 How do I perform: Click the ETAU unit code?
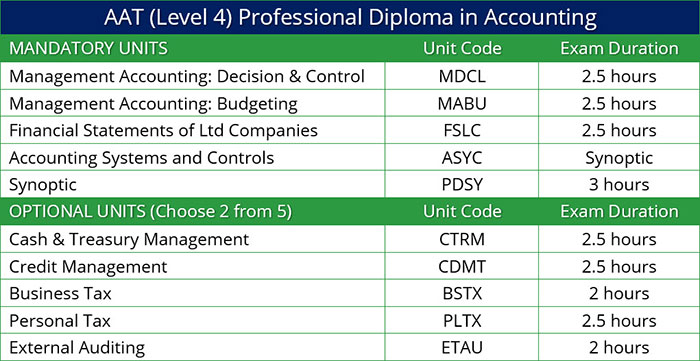[462, 348]
